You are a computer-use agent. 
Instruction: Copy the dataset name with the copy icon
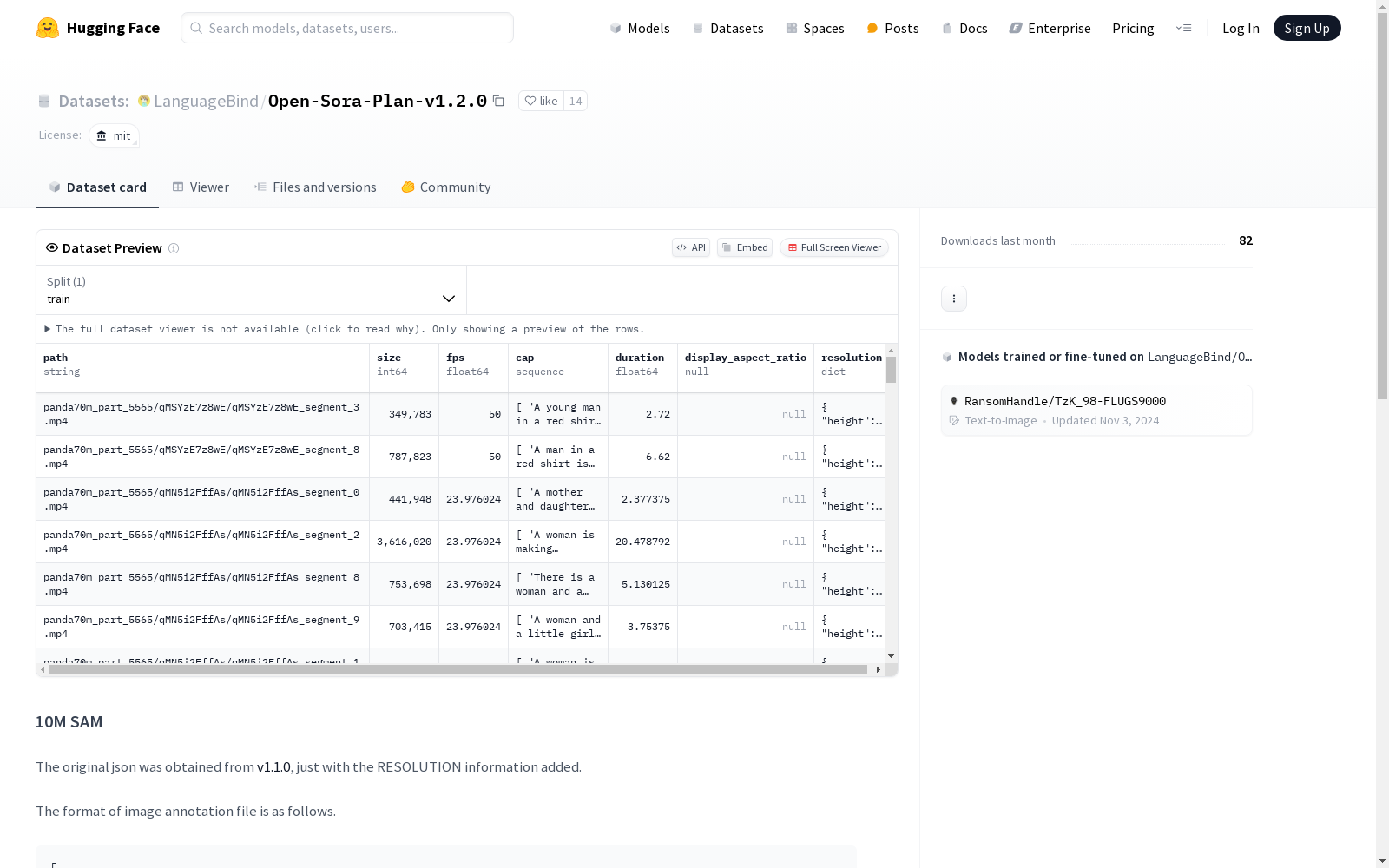498,101
